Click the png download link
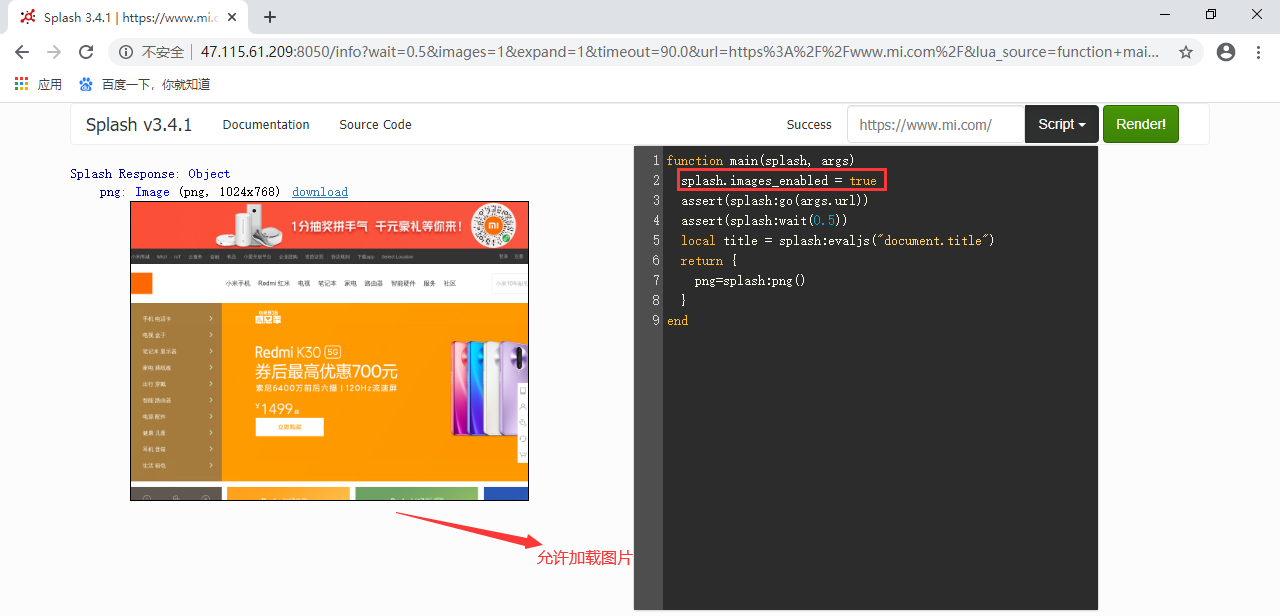 click(x=320, y=192)
